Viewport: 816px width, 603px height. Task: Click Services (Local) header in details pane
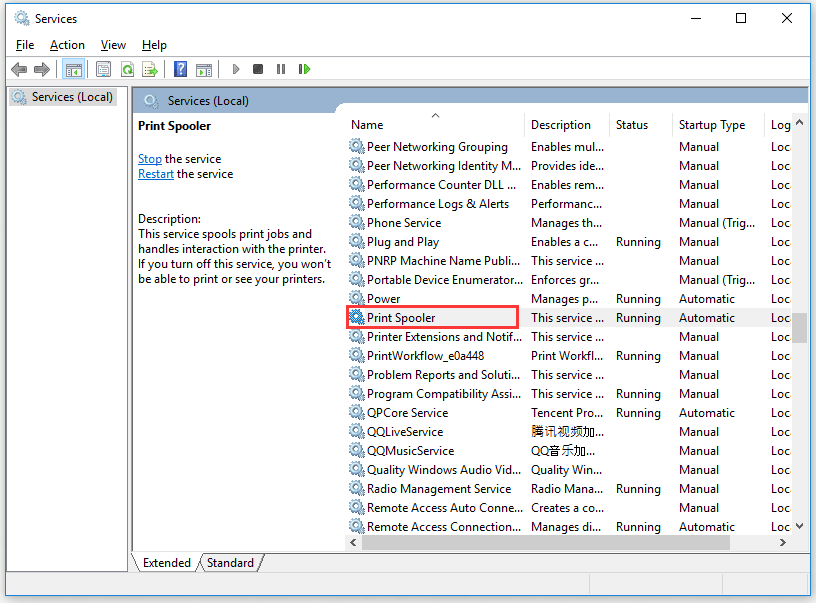click(x=208, y=101)
